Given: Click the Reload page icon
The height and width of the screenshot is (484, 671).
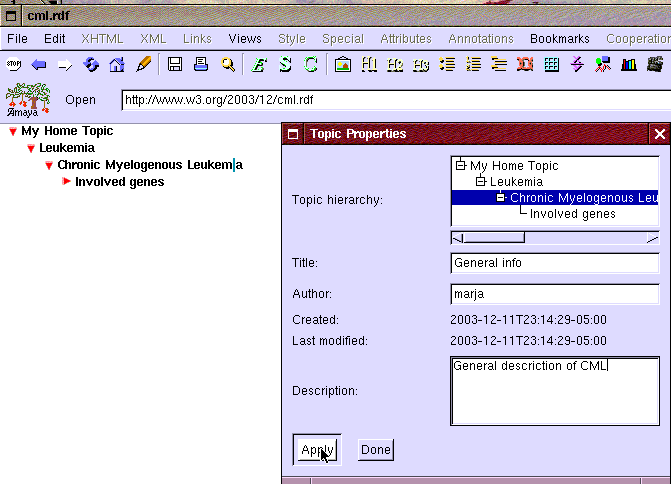Looking at the screenshot, I should 91,65.
